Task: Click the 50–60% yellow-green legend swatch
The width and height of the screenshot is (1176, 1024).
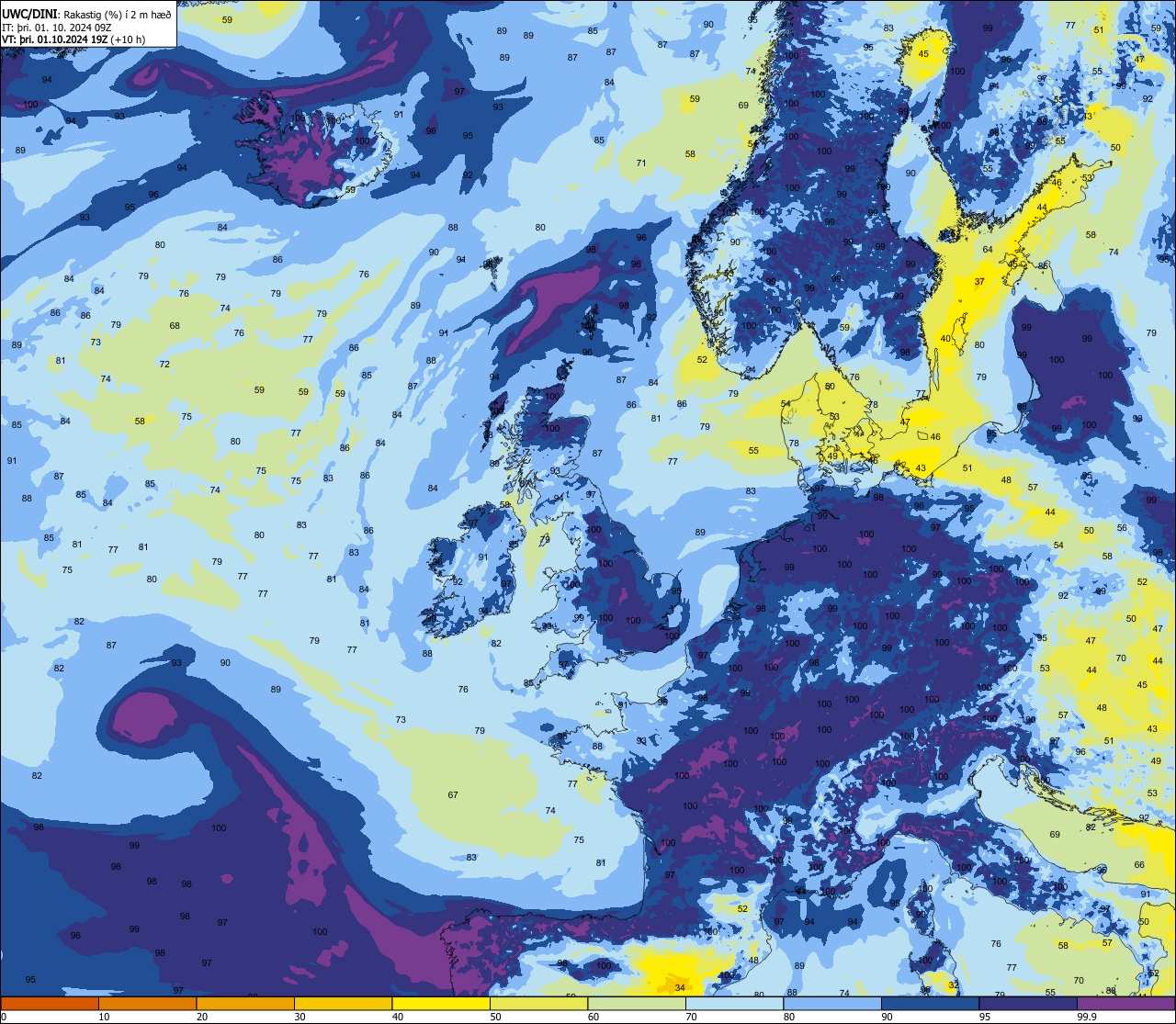Action: tap(538, 1004)
